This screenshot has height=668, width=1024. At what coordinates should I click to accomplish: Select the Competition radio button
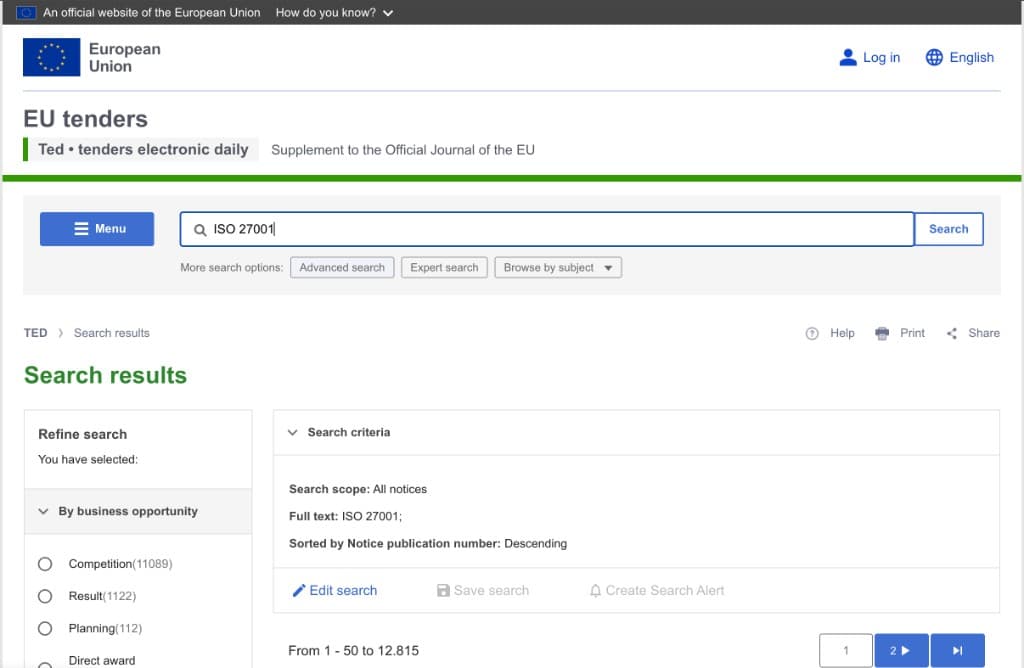[x=45, y=564]
